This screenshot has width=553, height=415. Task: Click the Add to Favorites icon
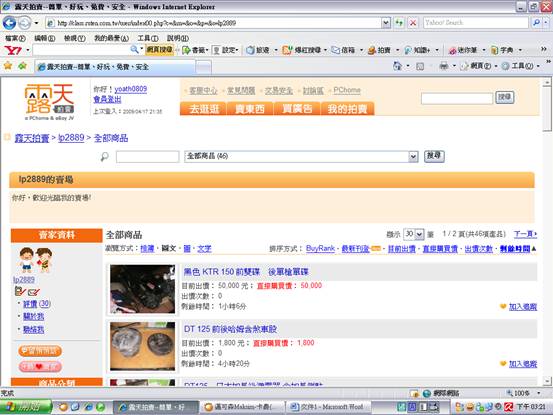[22, 66]
